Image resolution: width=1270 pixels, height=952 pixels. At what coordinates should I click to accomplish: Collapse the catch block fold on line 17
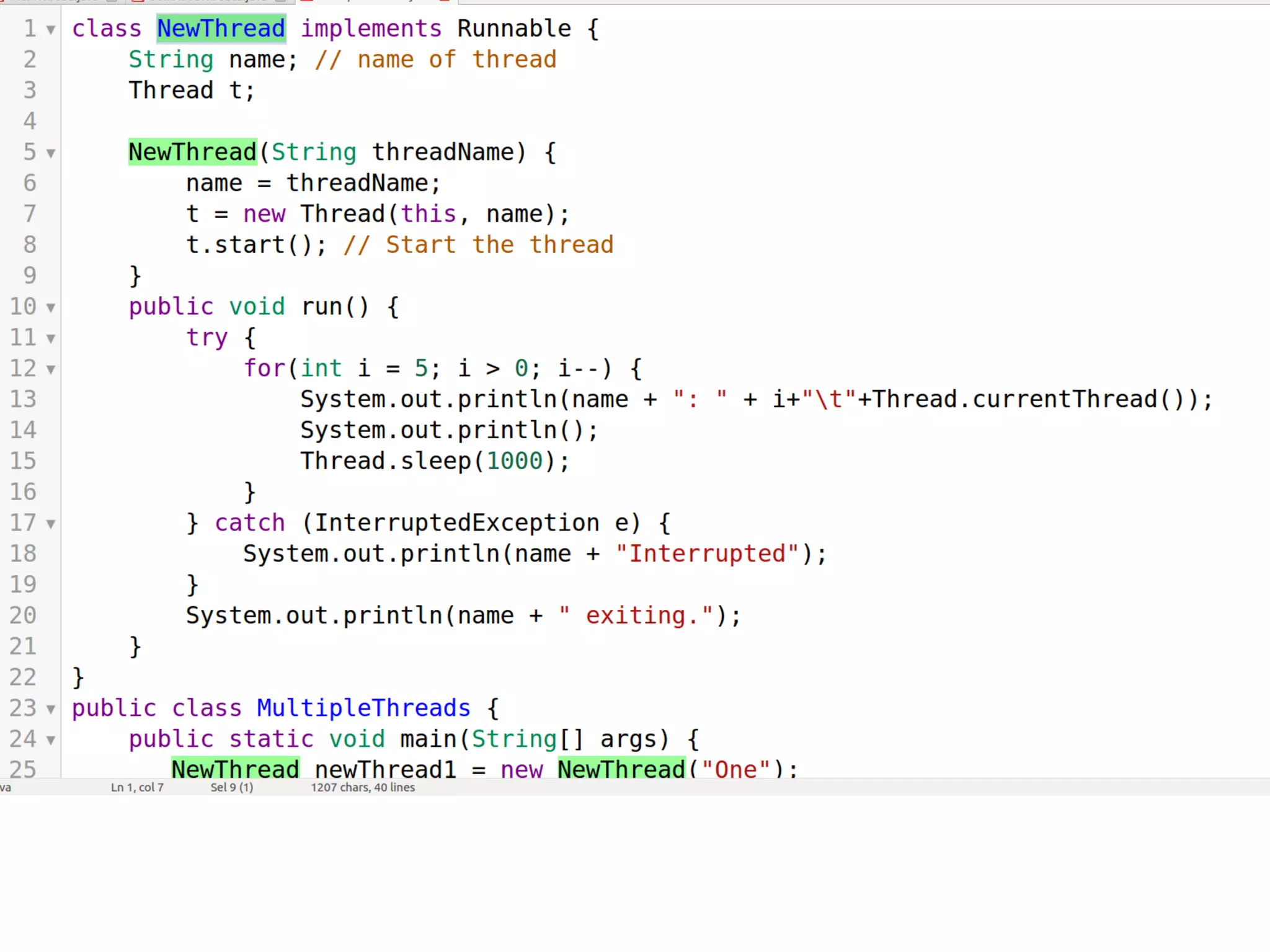(51, 524)
